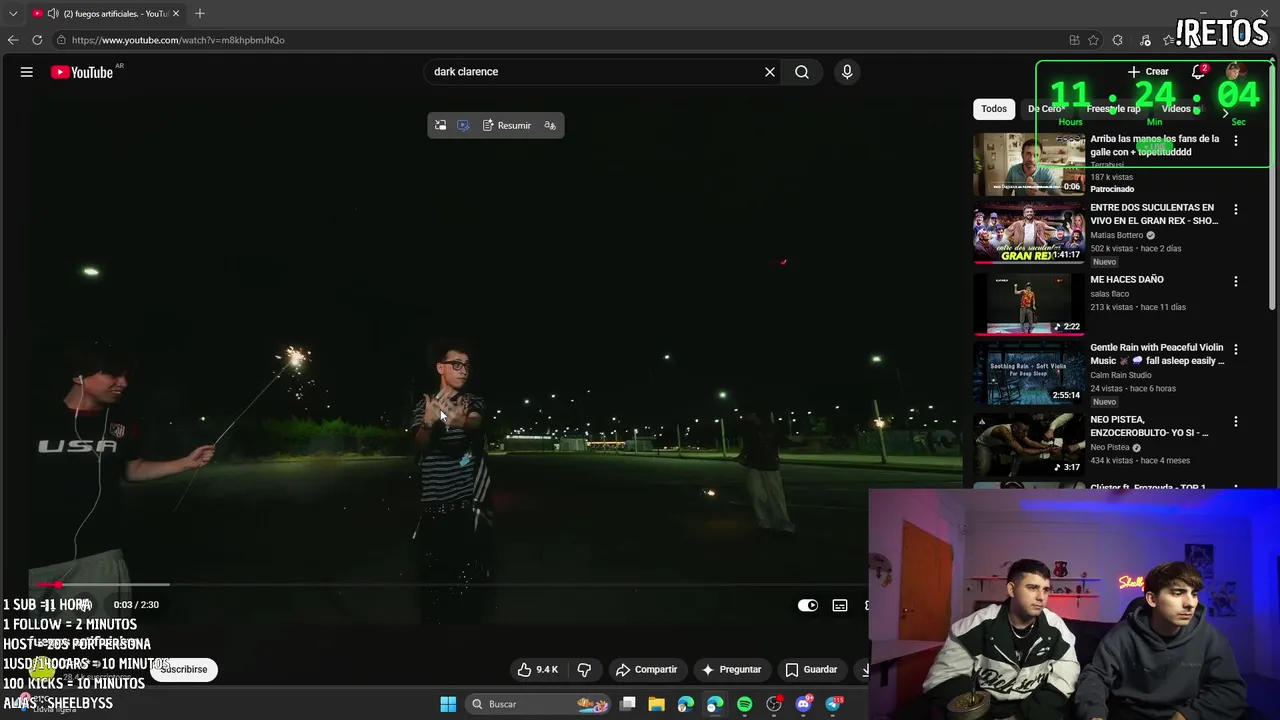Go to the YouTube home logo

click(x=82, y=72)
